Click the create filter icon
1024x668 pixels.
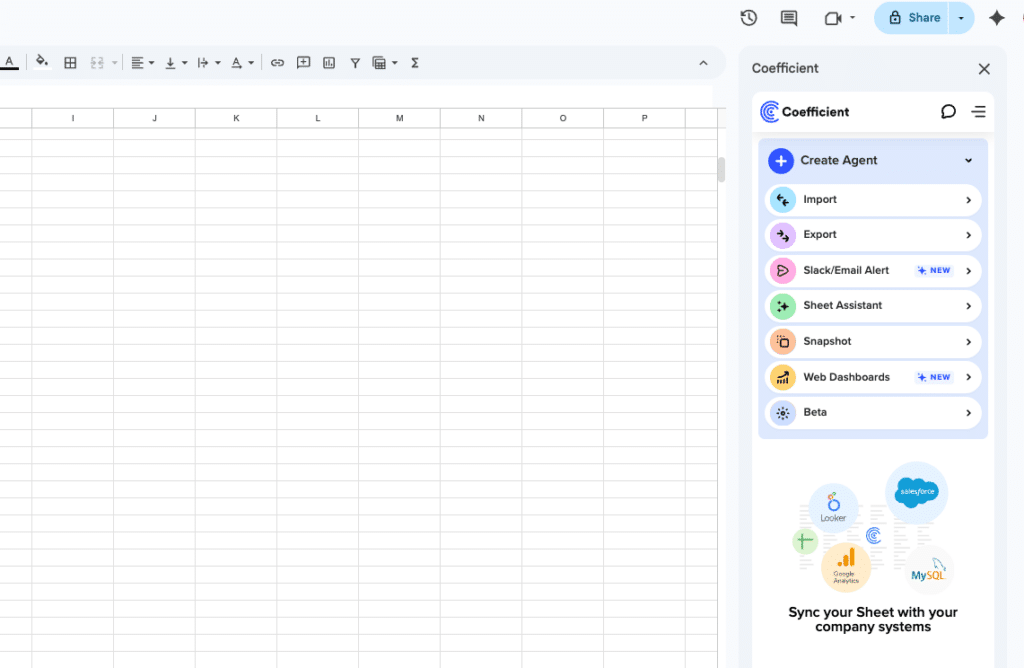pos(355,63)
